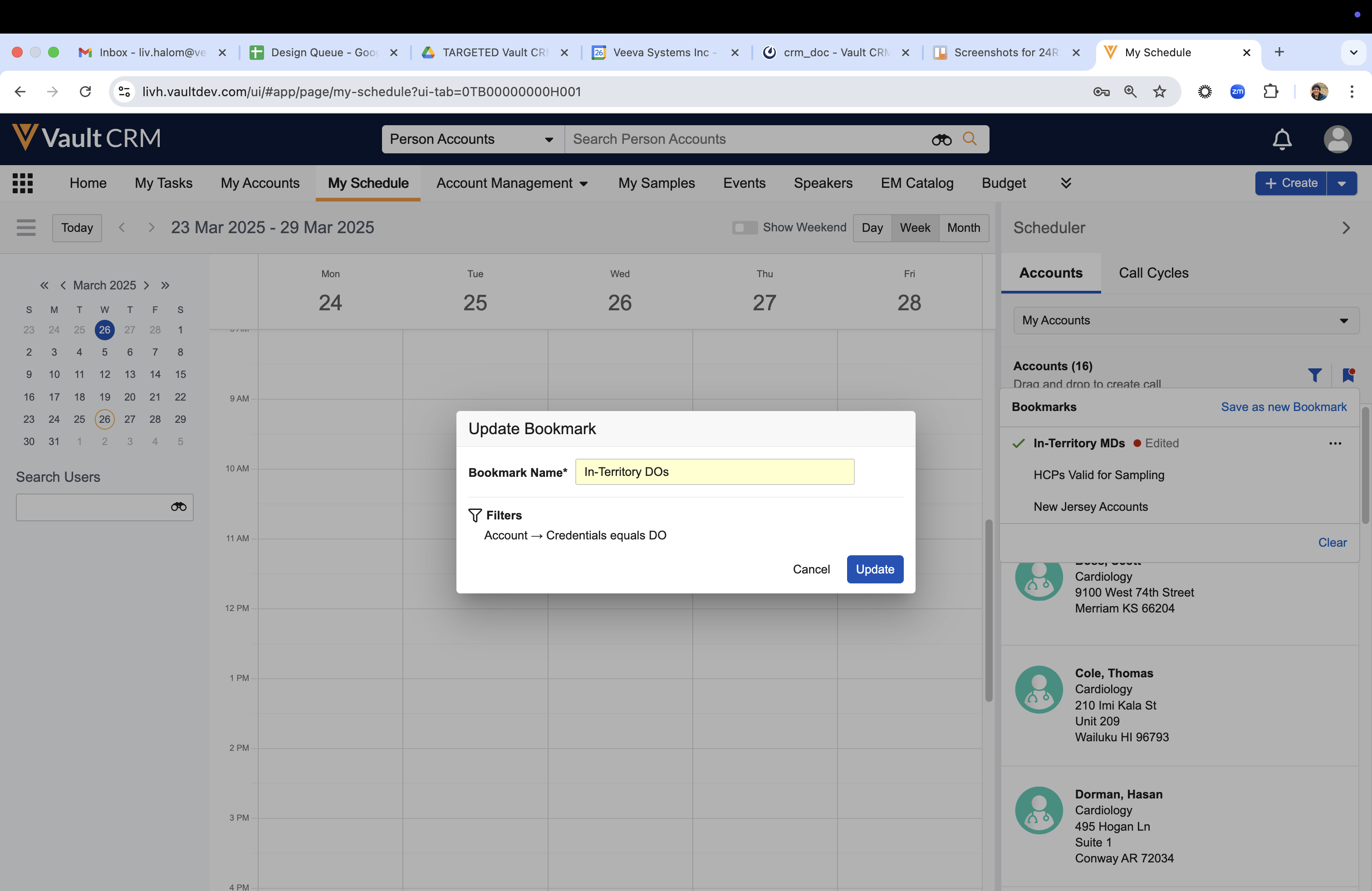The height and width of the screenshot is (891, 1372).
Task: Open the My Samples tab
Action: click(x=657, y=183)
